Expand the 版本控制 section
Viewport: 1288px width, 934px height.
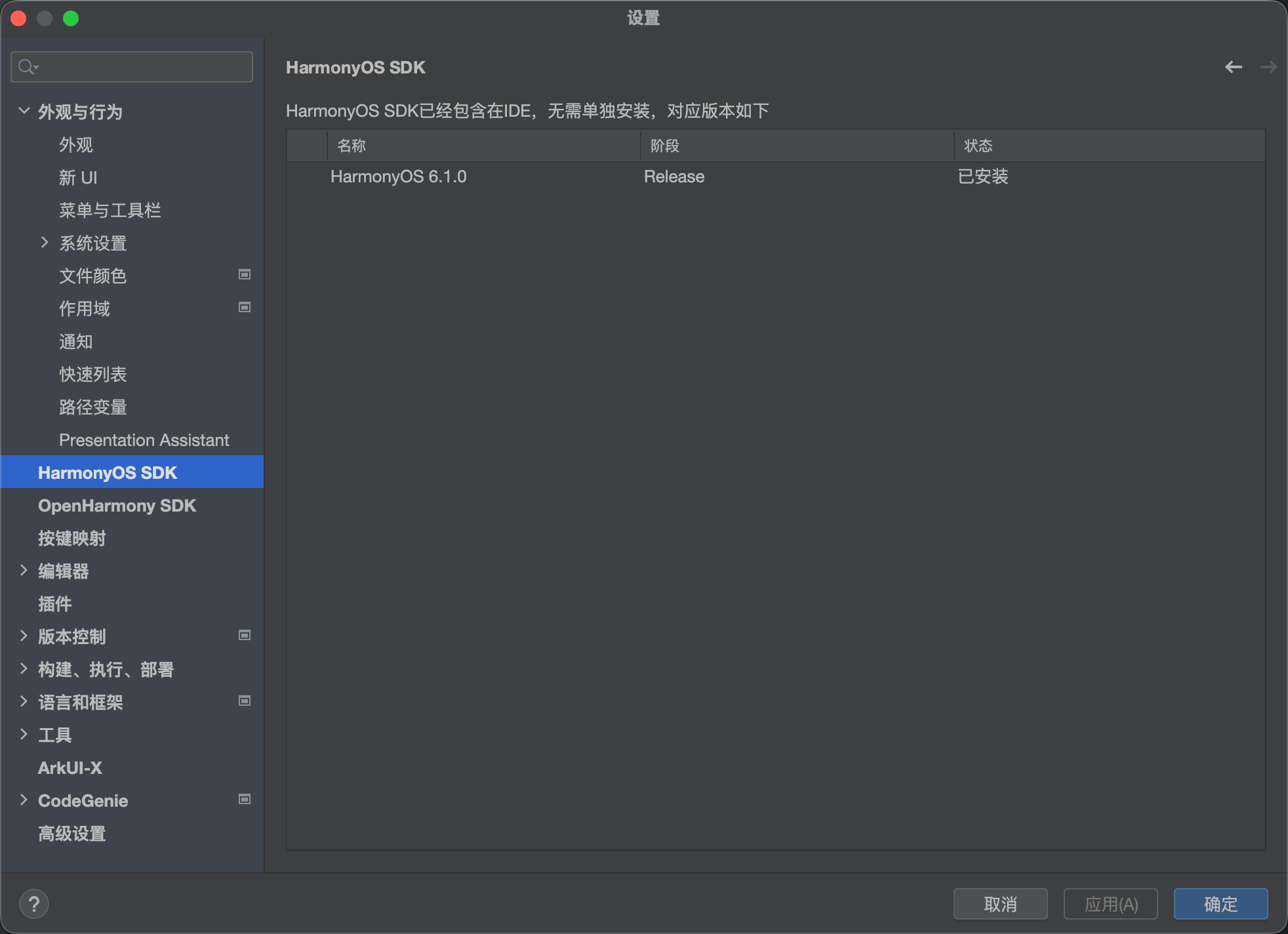pos(24,636)
